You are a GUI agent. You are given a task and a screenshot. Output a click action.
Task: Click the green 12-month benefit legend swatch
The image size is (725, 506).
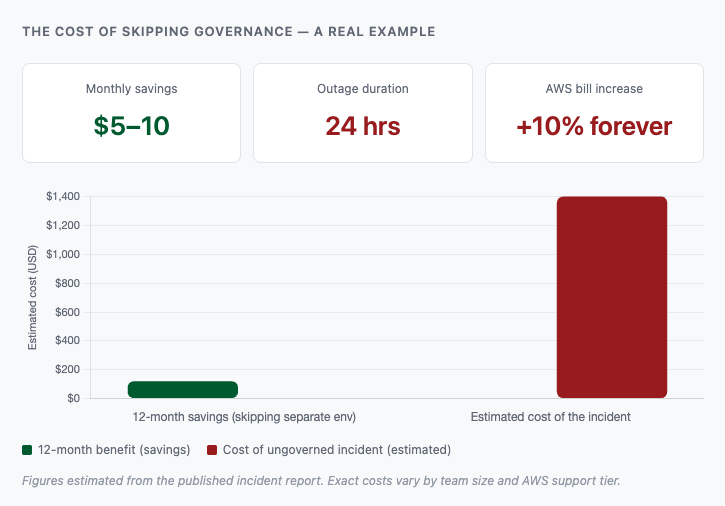click(27, 450)
